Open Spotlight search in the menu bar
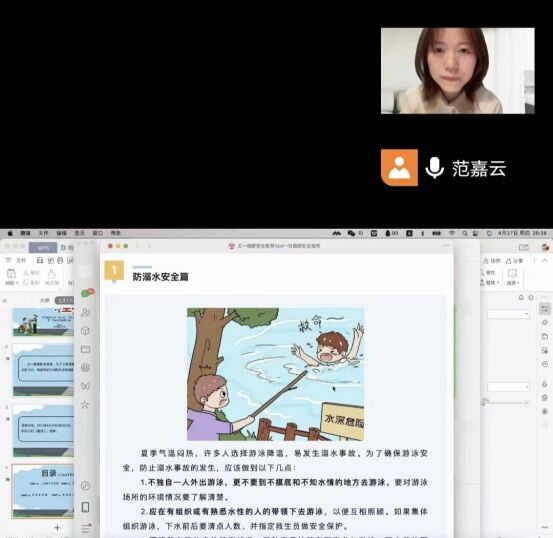 [x=465, y=233]
